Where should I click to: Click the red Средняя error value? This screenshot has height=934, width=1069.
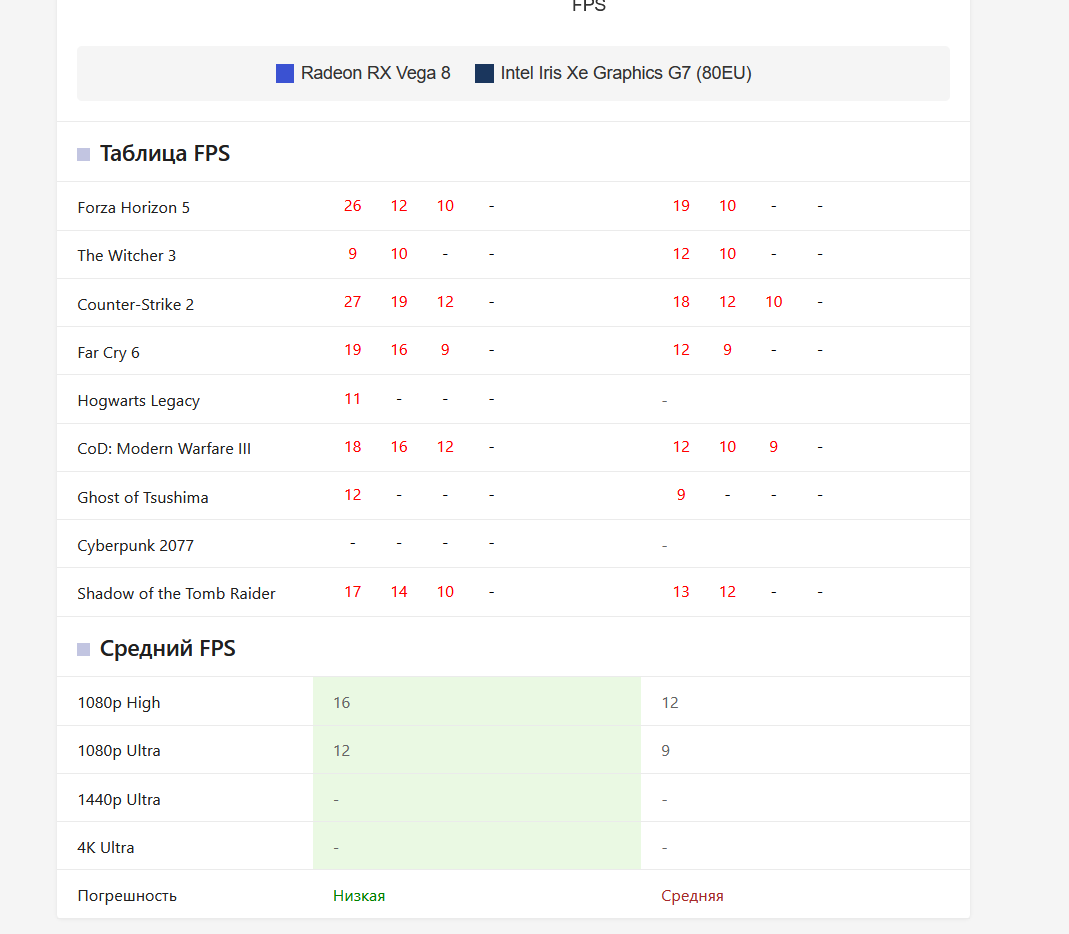(693, 896)
